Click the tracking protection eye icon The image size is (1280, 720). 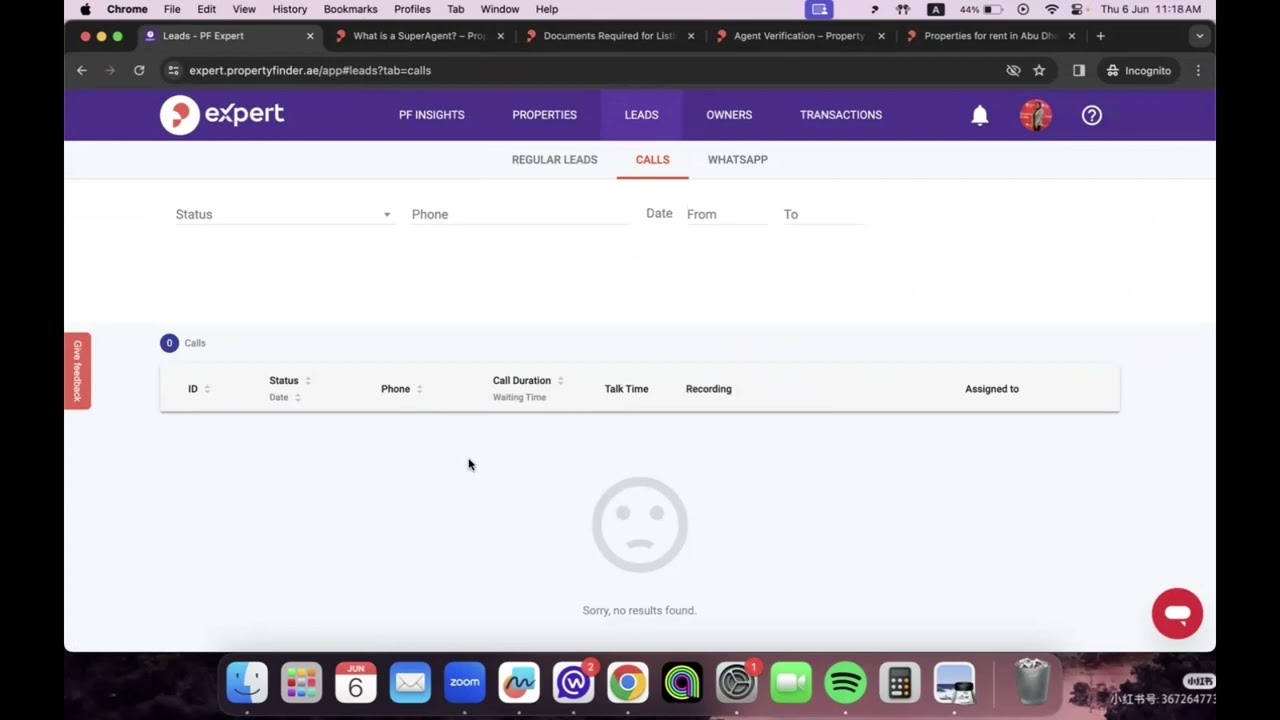click(1013, 70)
